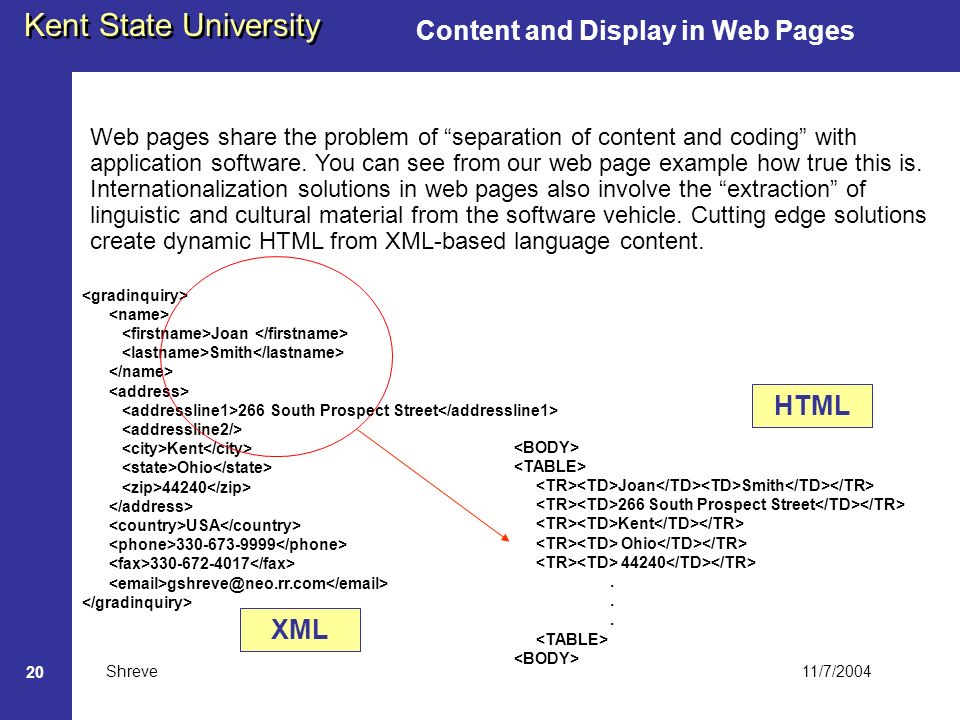960x720 pixels.
Task: Click the last <TABLE> tag in HTML
Action: tap(572, 639)
